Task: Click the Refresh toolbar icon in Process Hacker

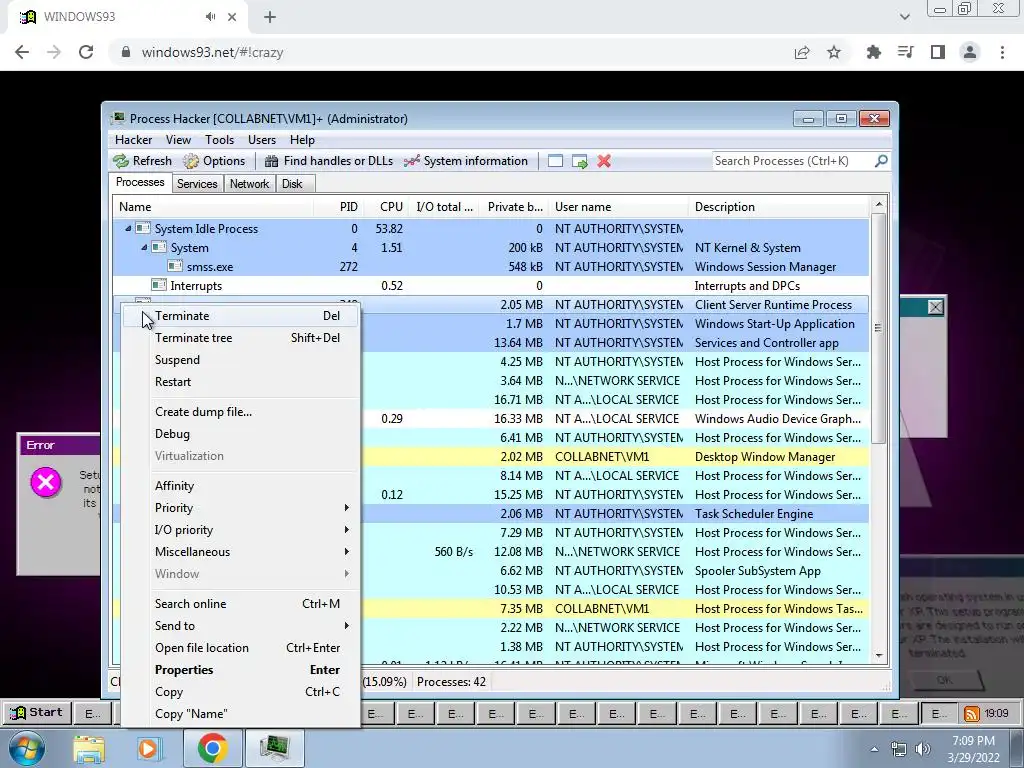Action: 121,161
